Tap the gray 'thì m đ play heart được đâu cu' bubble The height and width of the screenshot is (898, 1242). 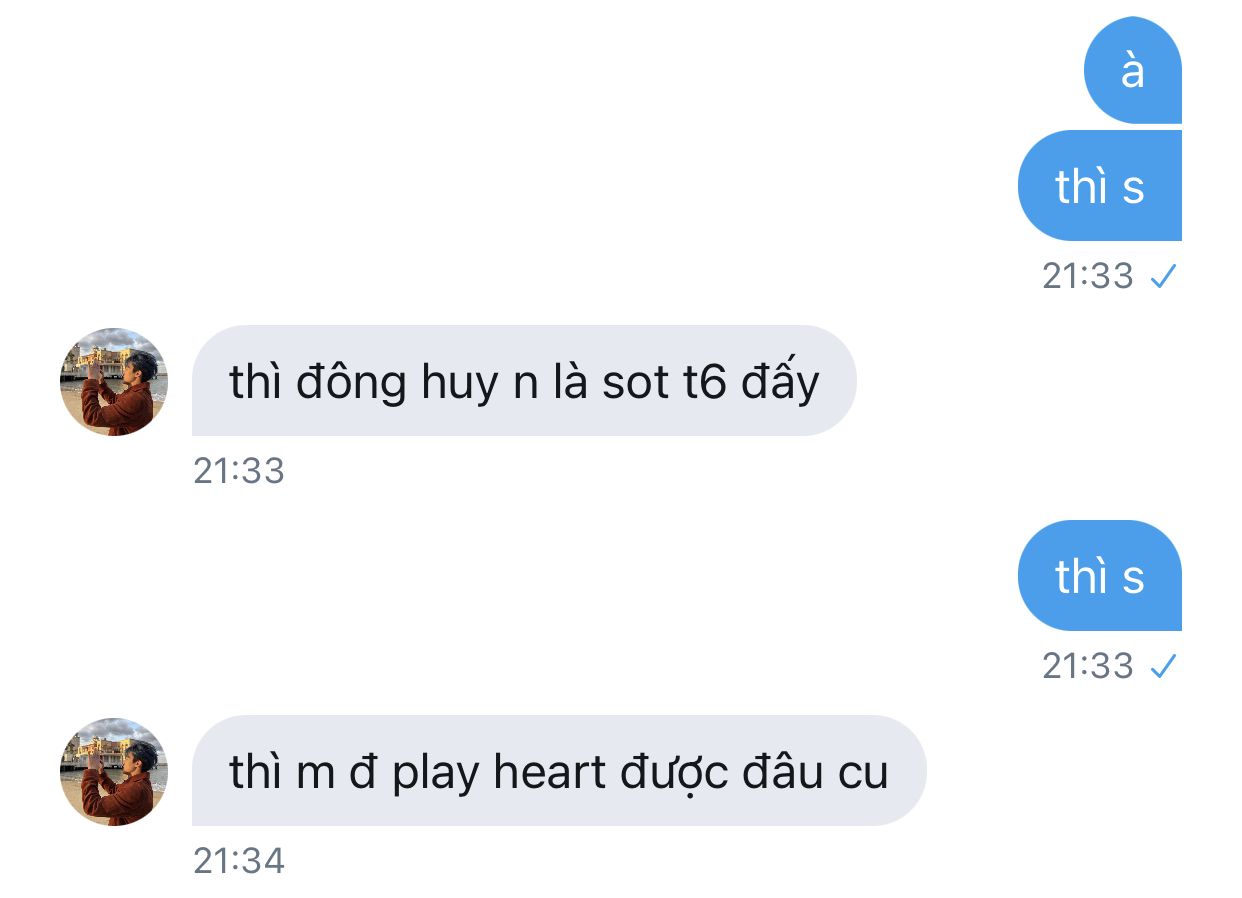tap(559, 771)
